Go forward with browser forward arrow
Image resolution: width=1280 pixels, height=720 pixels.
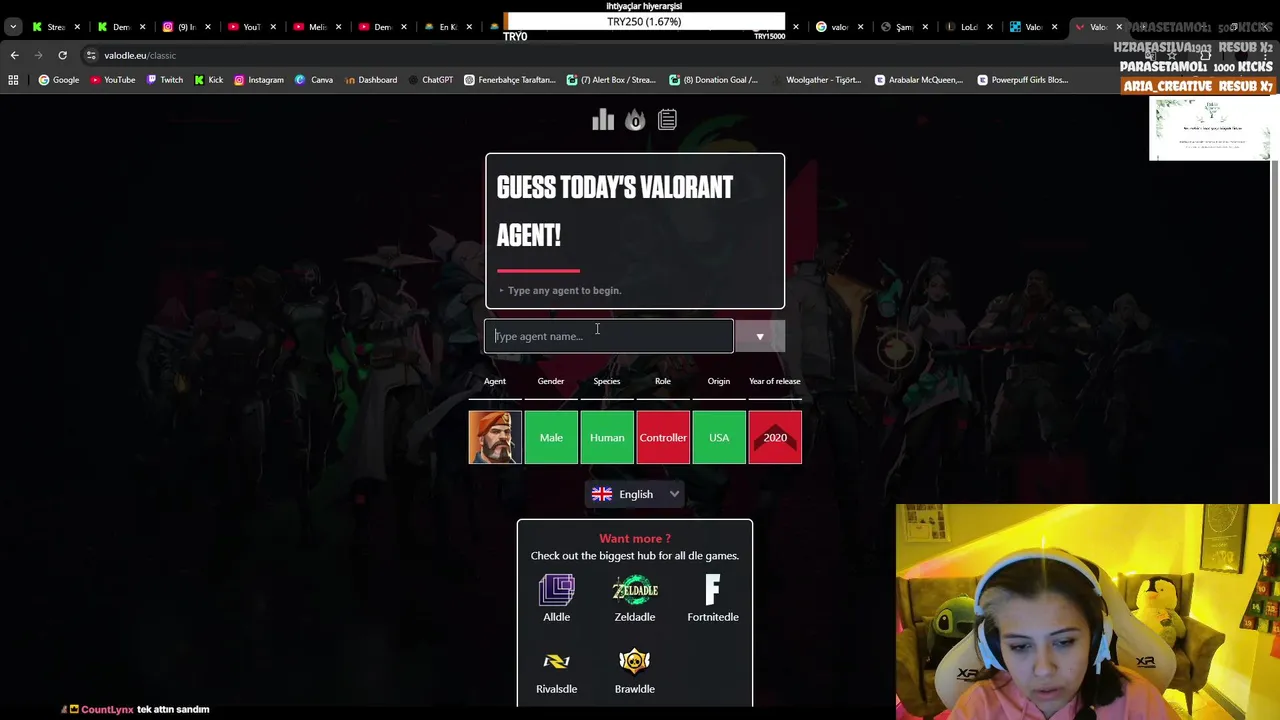pyautogui.click(x=38, y=55)
